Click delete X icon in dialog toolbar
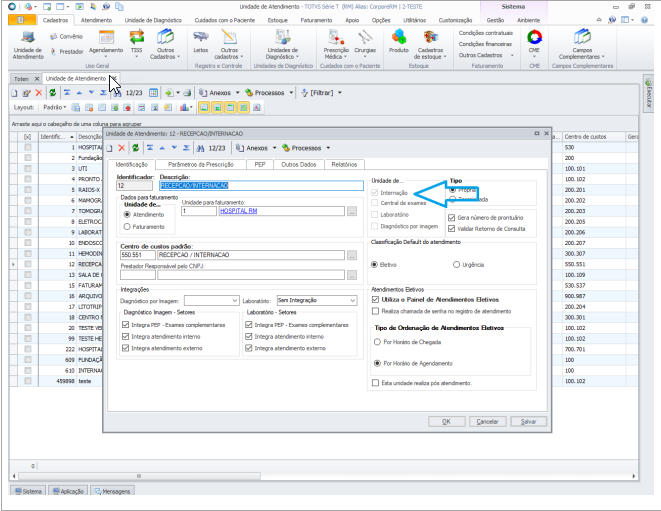Image resolution: width=661 pixels, height=511 pixels. pos(122,148)
